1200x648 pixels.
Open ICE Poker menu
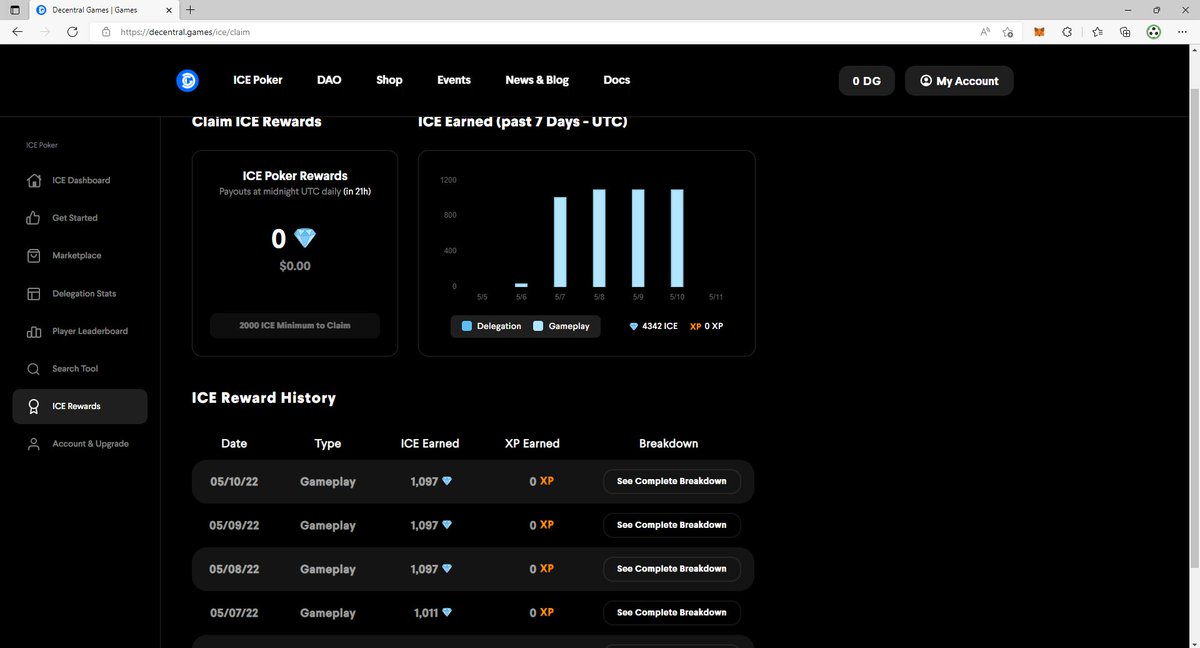(x=258, y=80)
